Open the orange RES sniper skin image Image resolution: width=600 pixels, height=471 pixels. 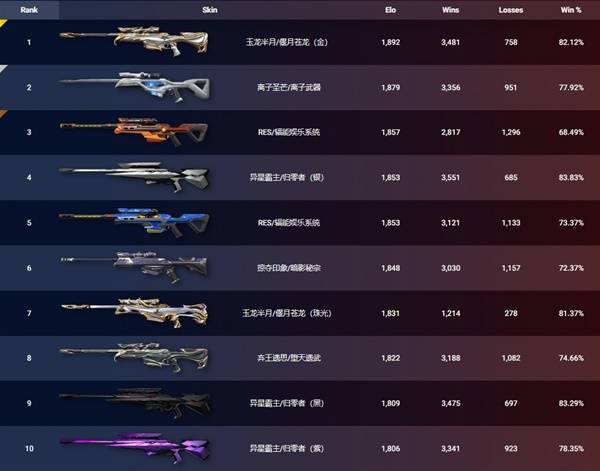(x=134, y=132)
